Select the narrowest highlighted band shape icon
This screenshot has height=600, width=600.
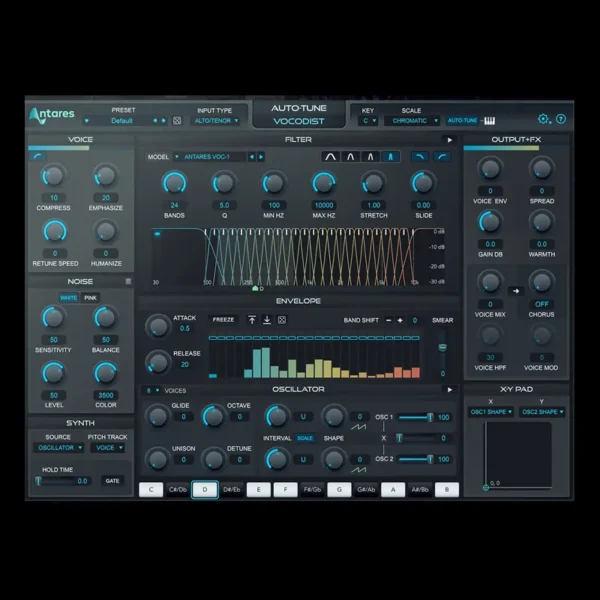390,157
